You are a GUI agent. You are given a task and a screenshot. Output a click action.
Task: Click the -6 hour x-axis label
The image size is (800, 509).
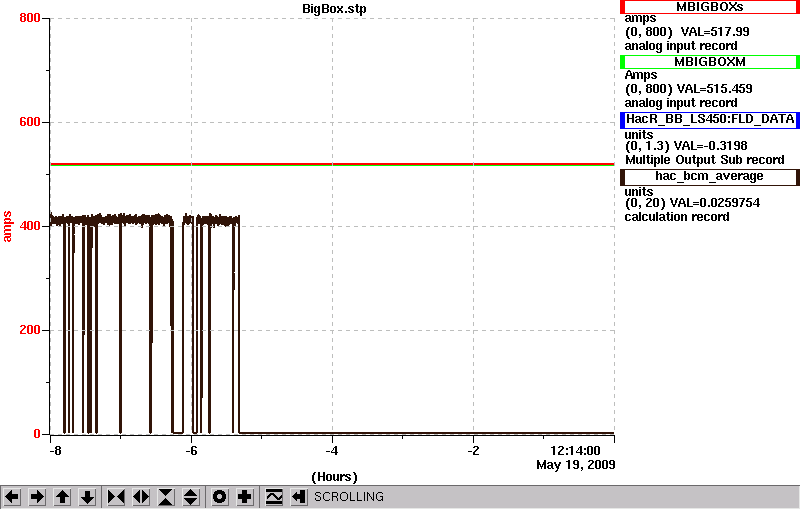(191, 451)
